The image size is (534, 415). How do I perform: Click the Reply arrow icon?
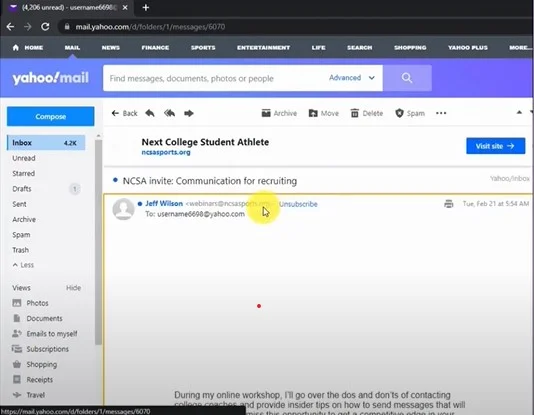coord(150,113)
